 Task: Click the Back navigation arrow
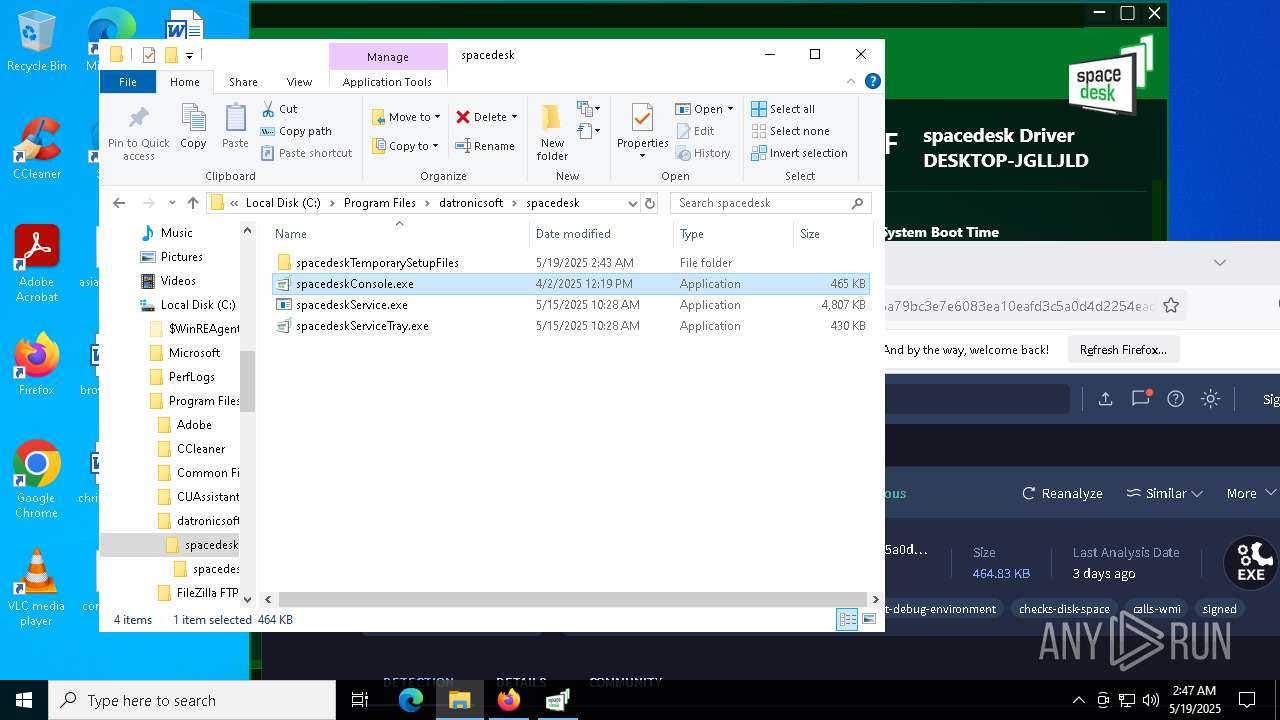point(119,203)
